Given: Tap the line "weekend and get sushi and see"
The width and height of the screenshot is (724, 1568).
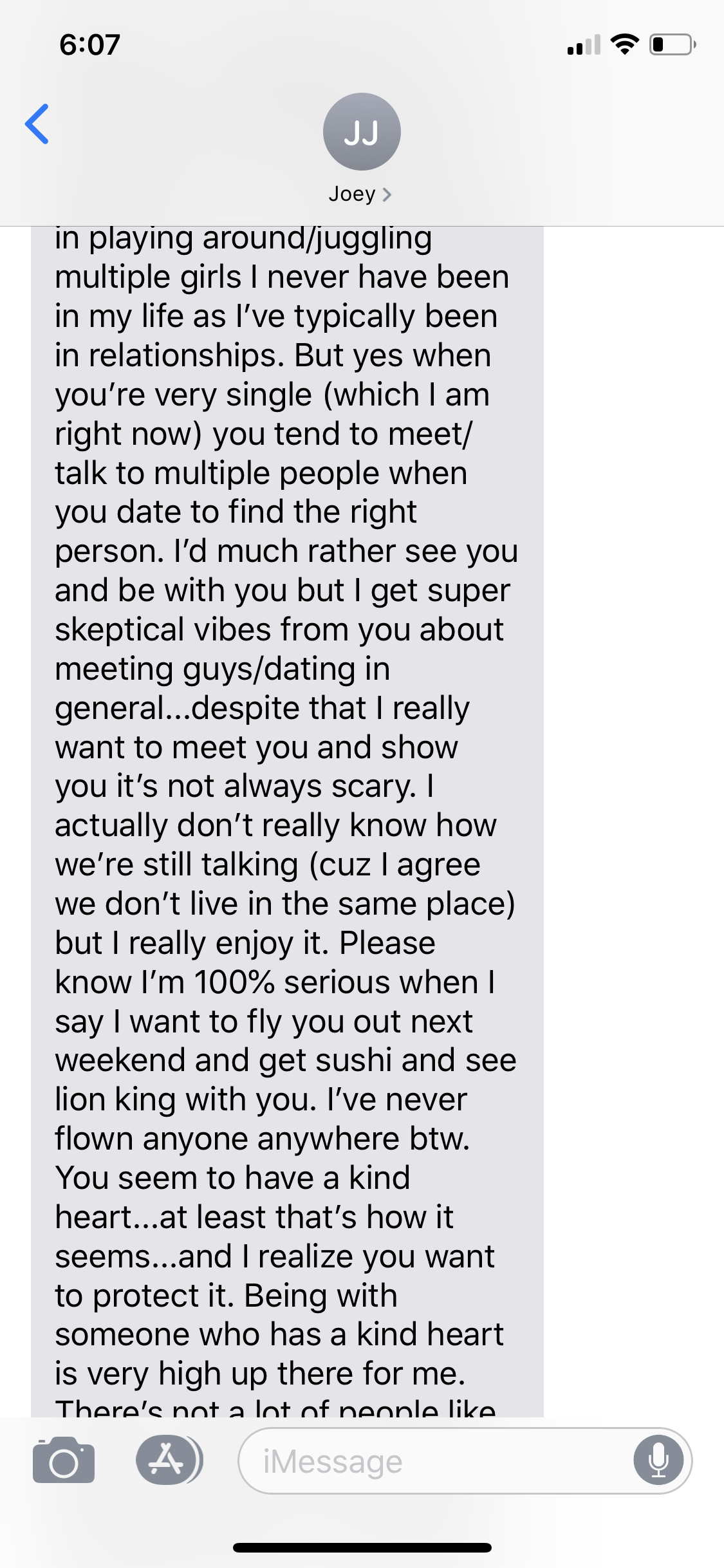Looking at the screenshot, I should (285, 1060).
